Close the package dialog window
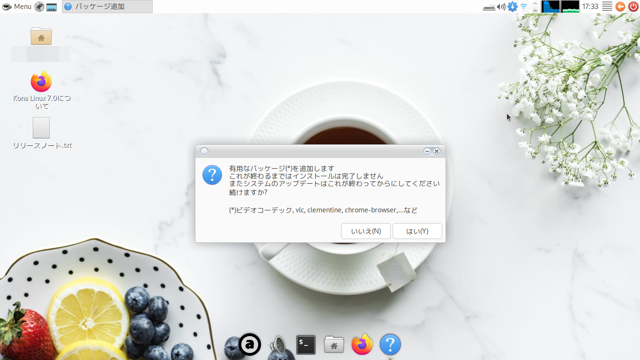 coord(436,151)
